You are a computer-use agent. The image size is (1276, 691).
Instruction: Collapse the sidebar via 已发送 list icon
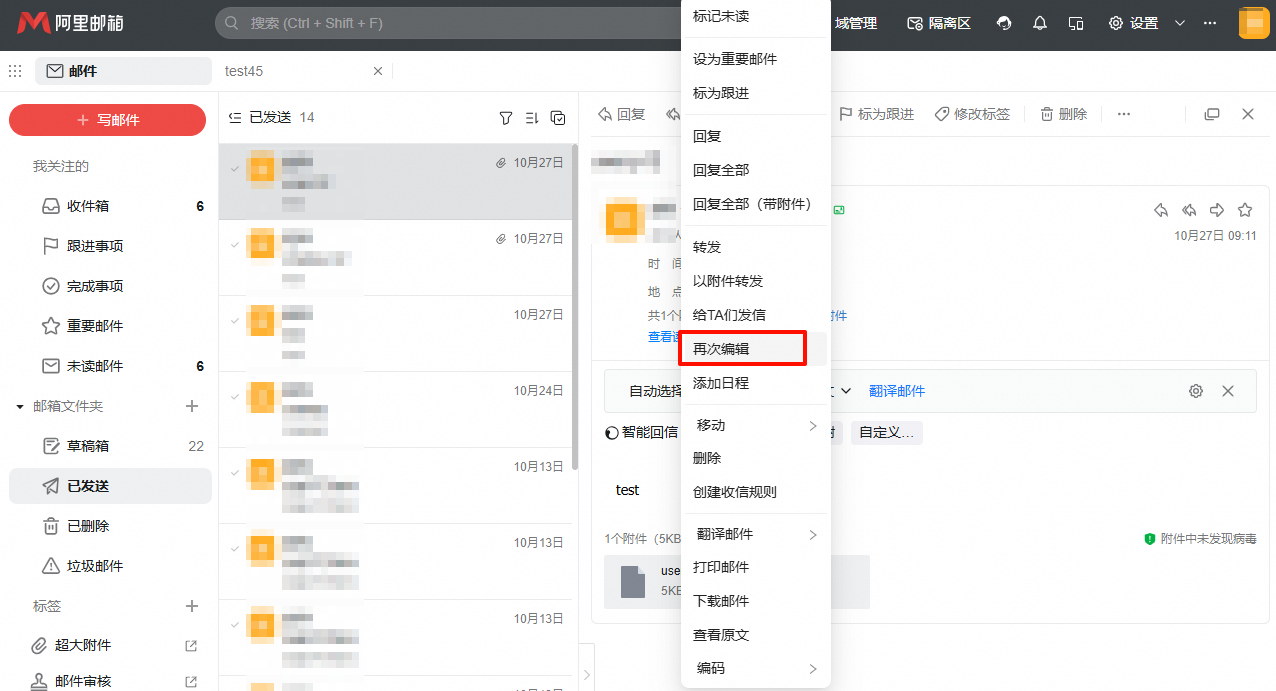pyautogui.click(x=235, y=118)
